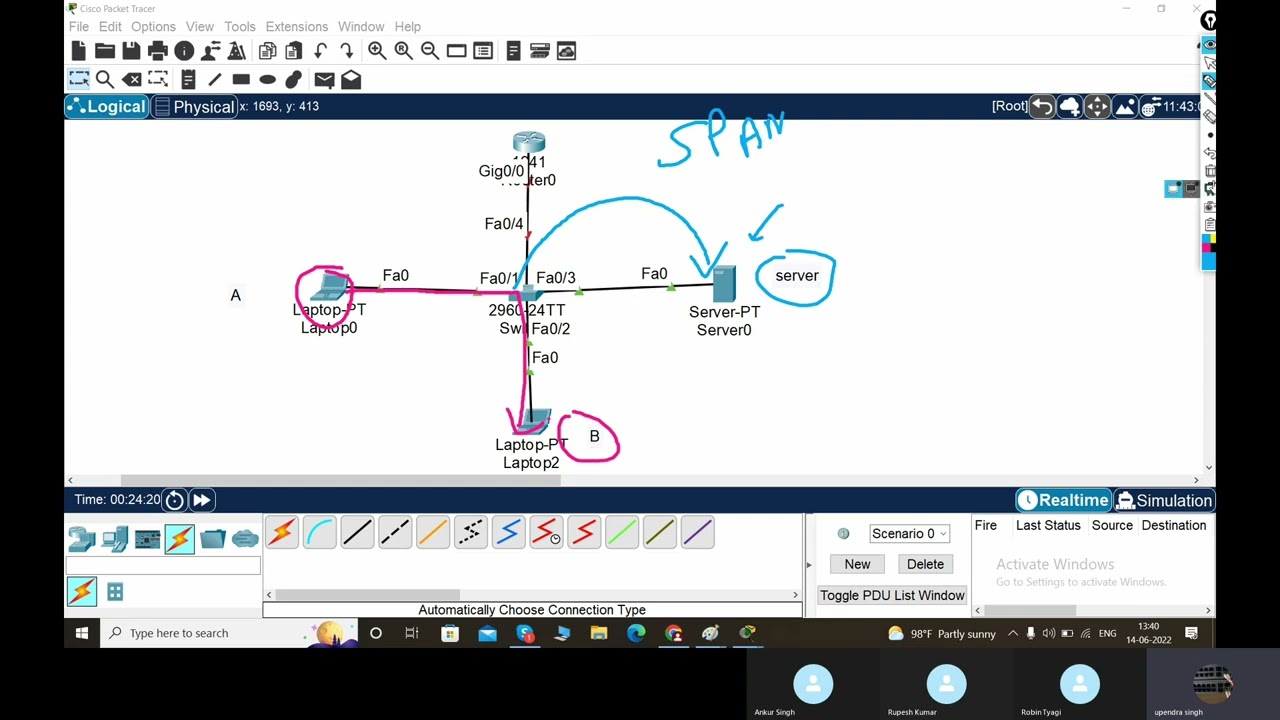Open the View menu
The width and height of the screenshot is (1280, 720).
200,26
